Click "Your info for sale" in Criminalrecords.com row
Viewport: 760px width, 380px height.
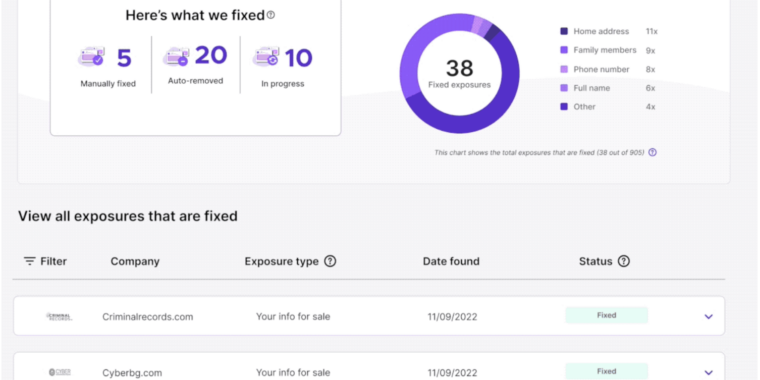coord(293,317)
